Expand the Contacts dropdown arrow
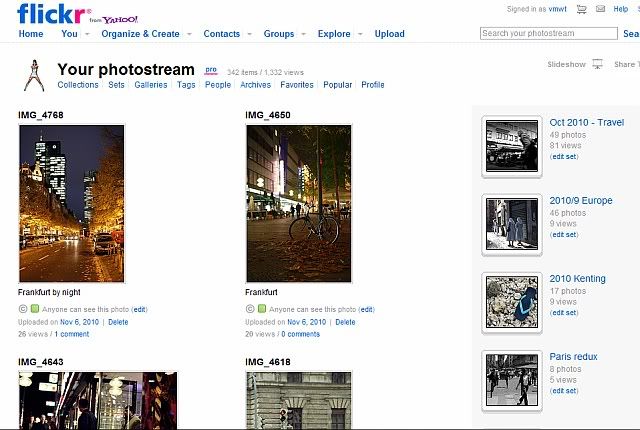Image resolution: width=640 pixels, height=430 pixels. click(249, 34)
